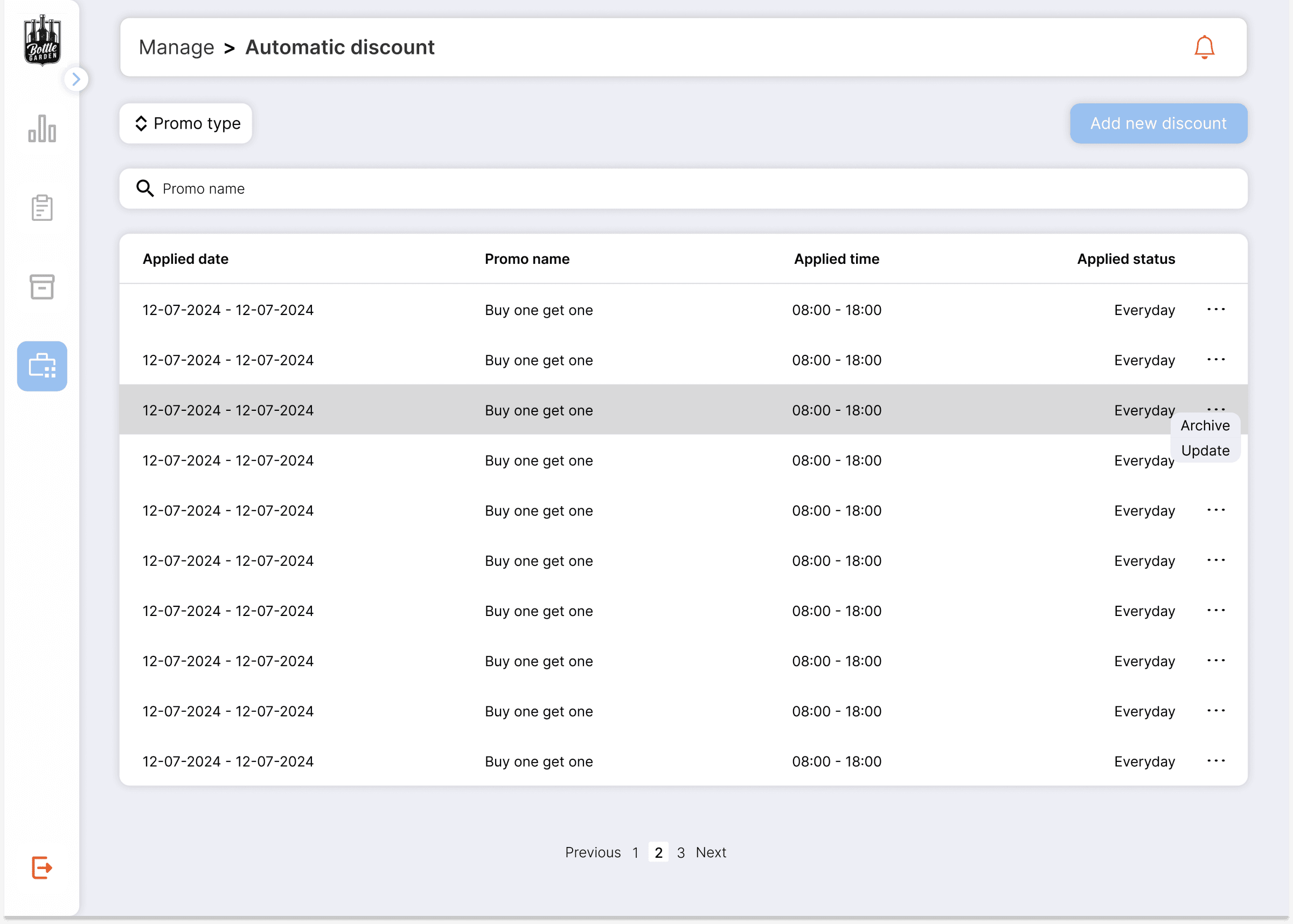Open the three-dot menu of the second row
This screenshot has width=1293, height=924.
coord(1216,360)
